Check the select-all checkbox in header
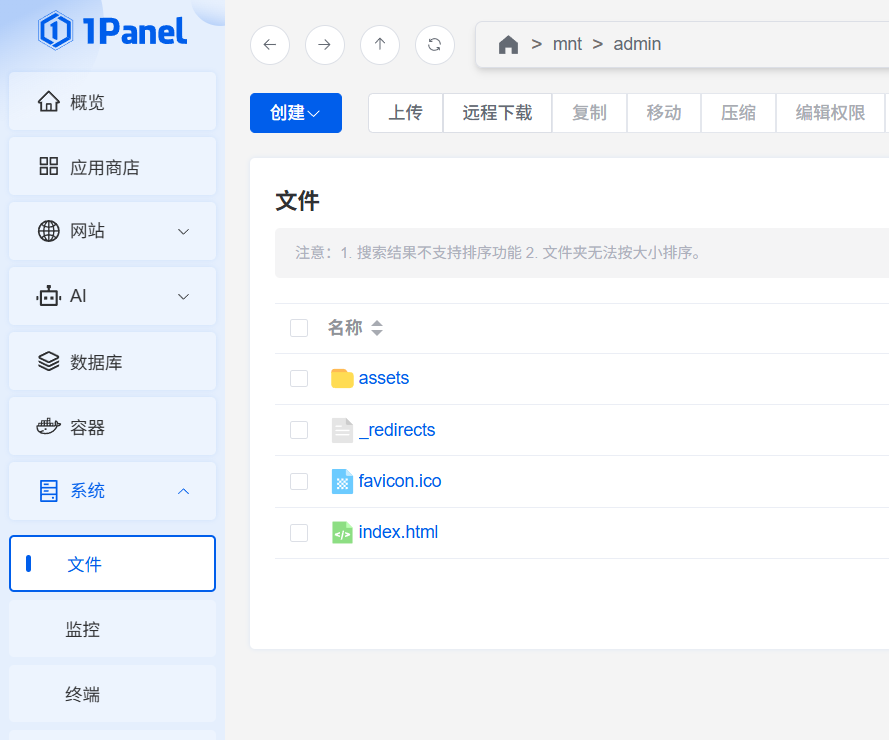 (x=299, y=328)
